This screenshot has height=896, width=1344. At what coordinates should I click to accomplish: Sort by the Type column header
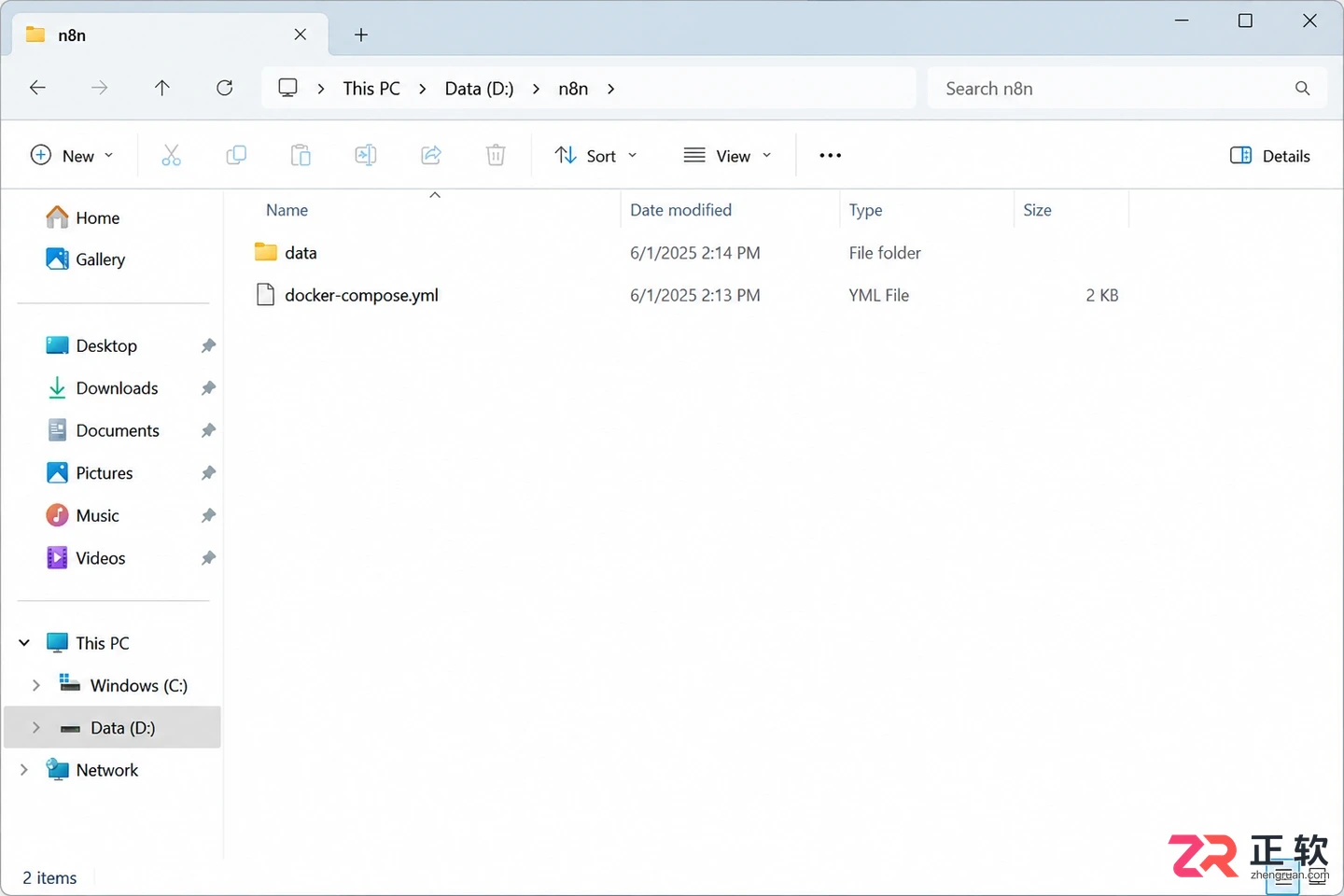point(866,210)
